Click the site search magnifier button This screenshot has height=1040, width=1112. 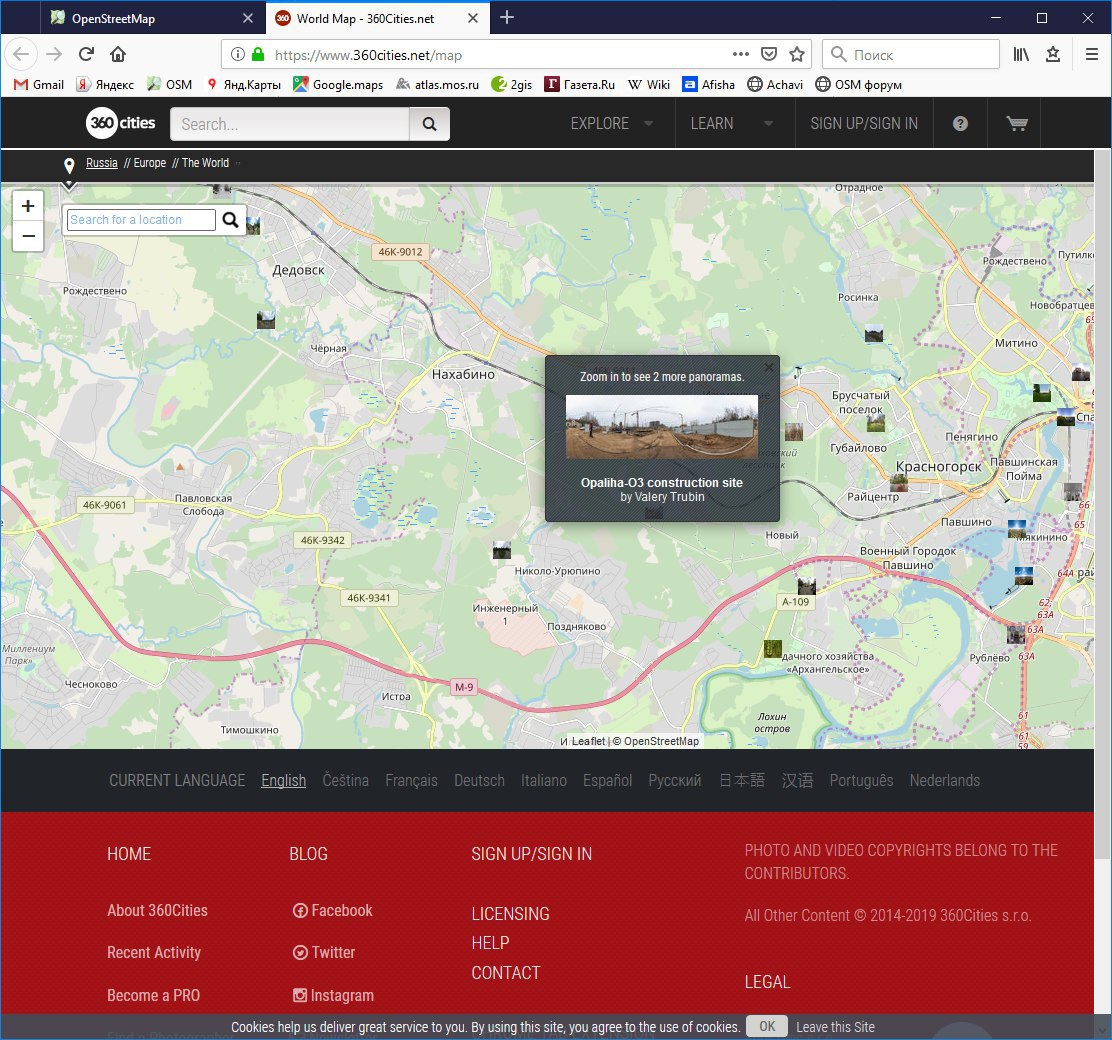429,124
